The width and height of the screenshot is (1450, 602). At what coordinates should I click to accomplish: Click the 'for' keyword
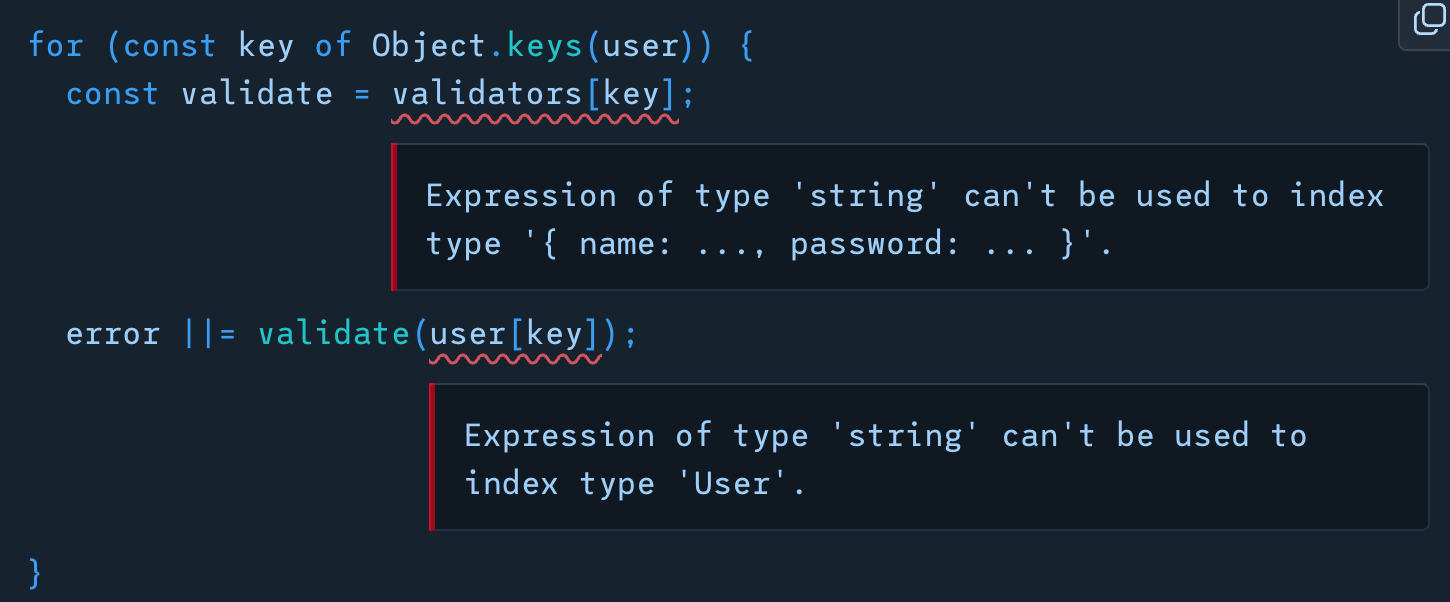tap(55, 46)
